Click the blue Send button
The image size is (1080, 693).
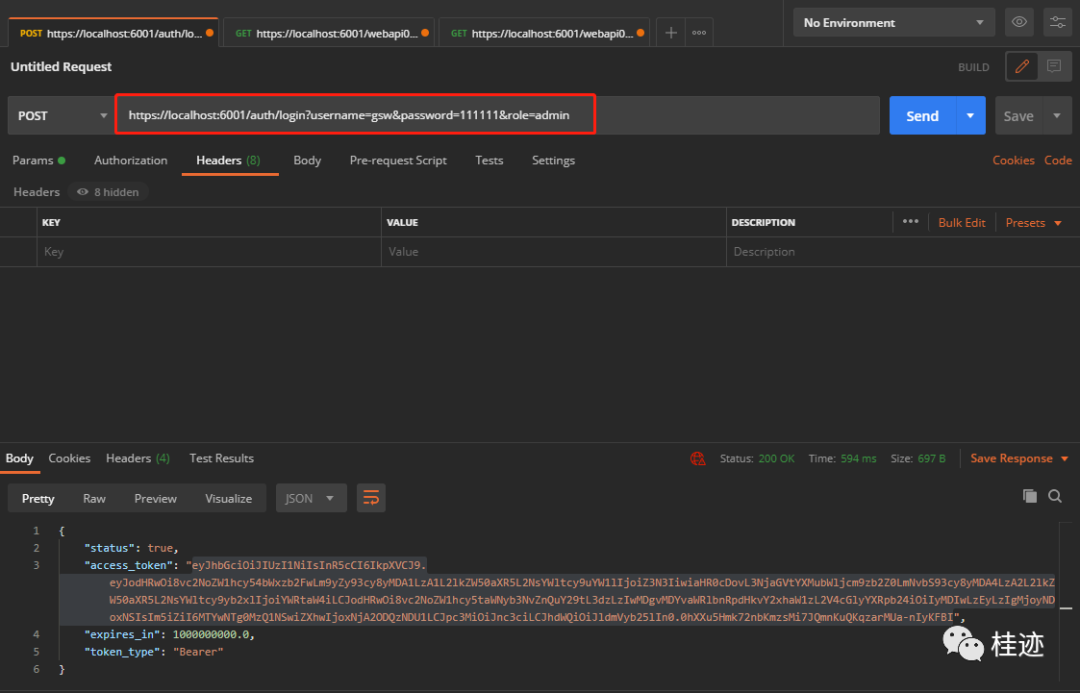[922, 116]
